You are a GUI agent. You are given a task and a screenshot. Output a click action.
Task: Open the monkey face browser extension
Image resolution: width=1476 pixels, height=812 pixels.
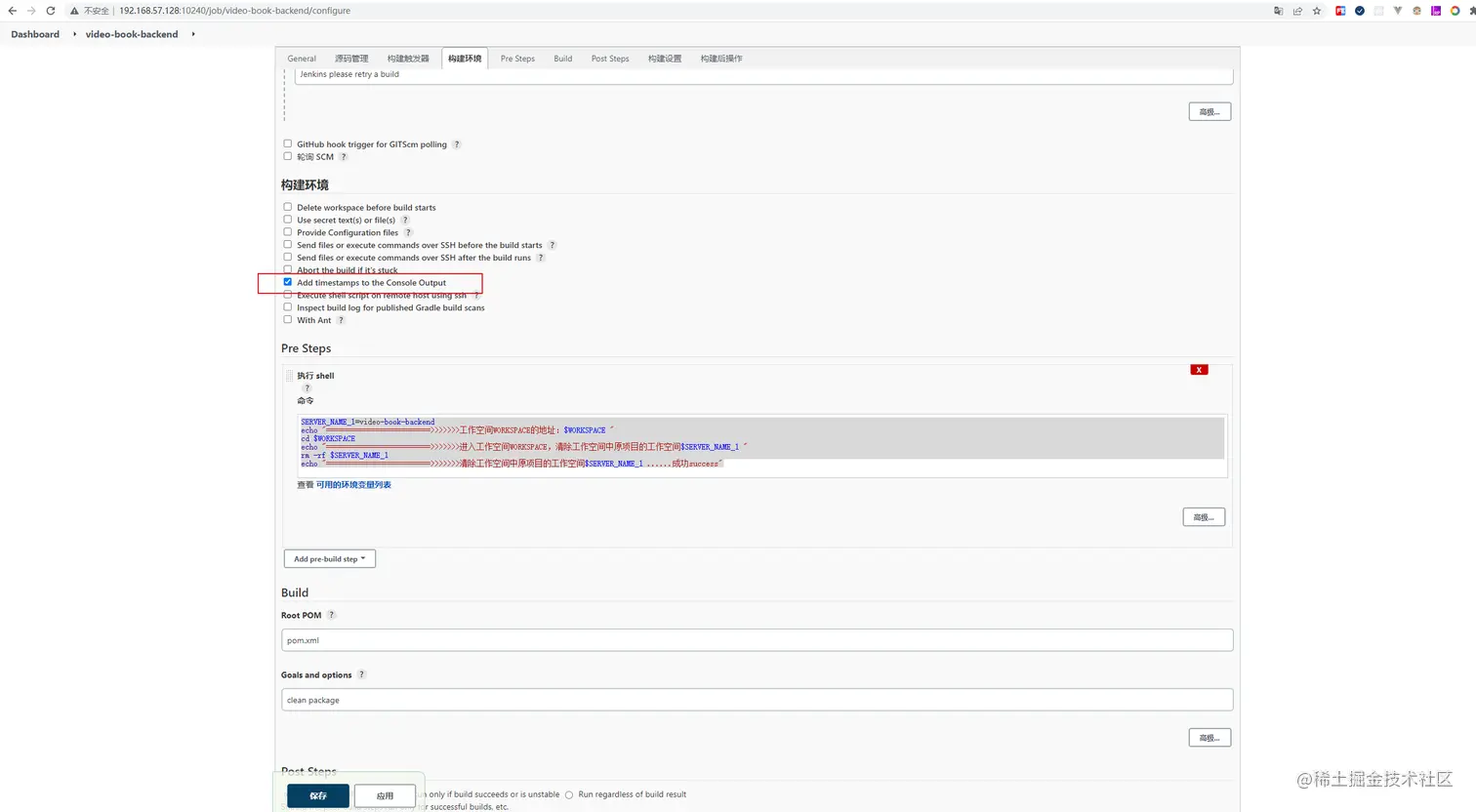pos(1416,11)
